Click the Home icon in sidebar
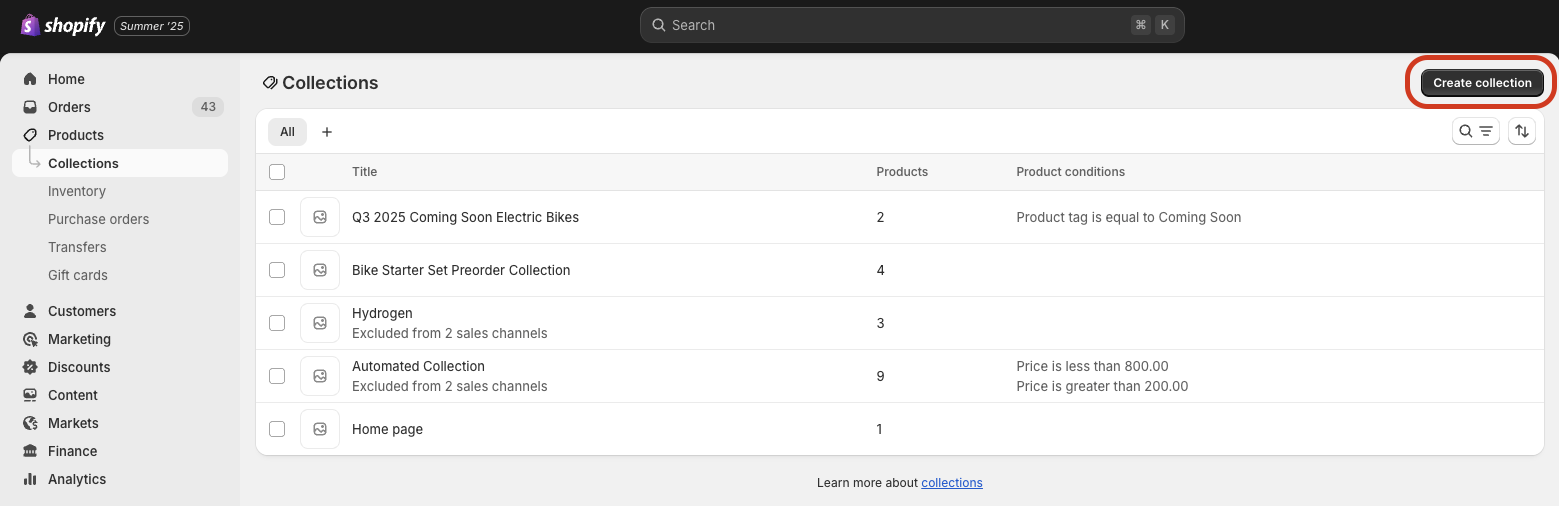 30,79
